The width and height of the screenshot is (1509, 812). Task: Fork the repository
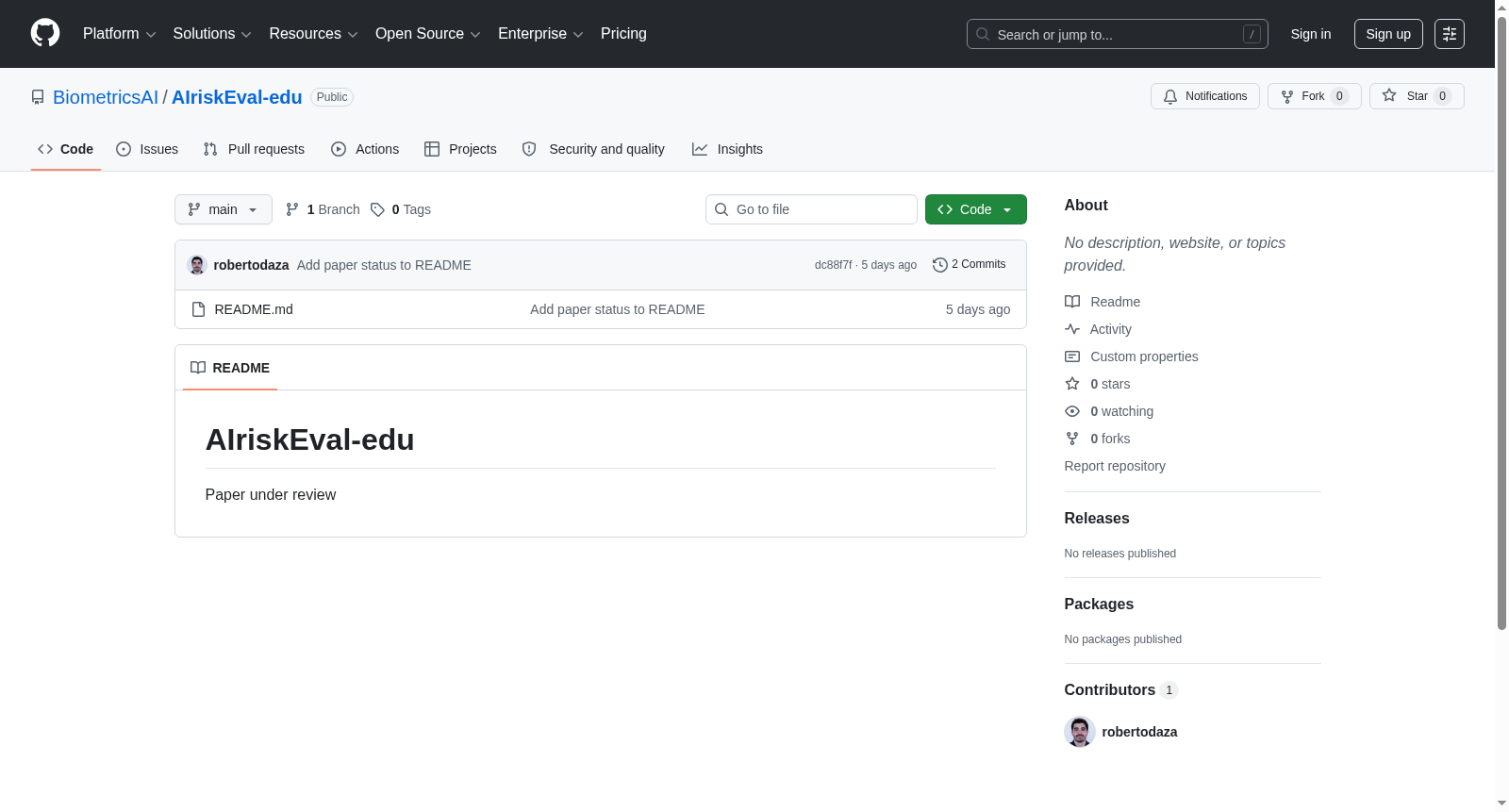click(x=1314, y=96)
